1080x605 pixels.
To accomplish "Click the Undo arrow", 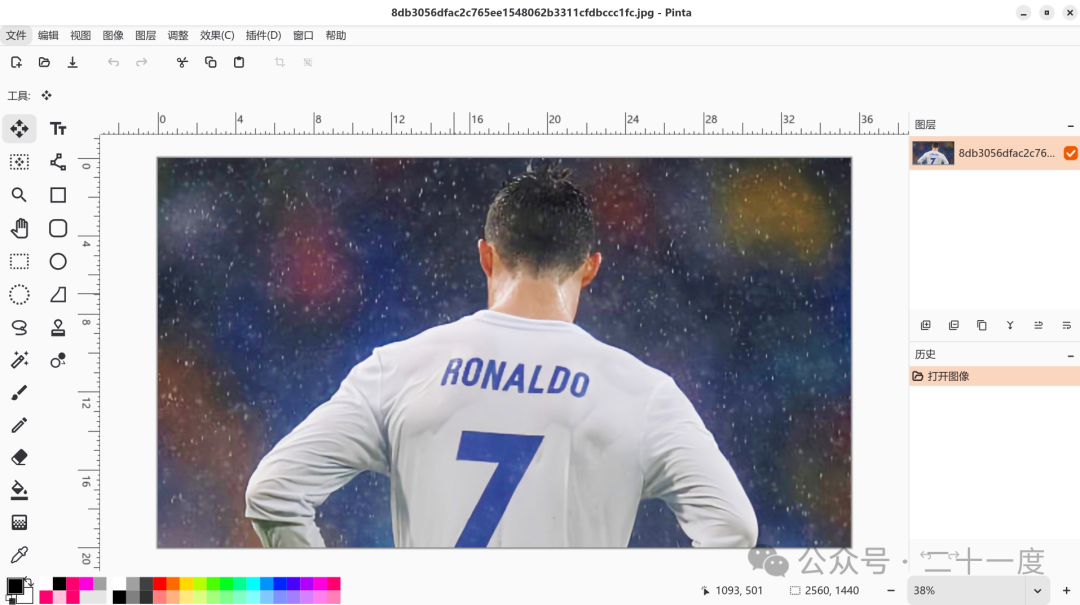I will pyautogui.click(x=114, y=62).
